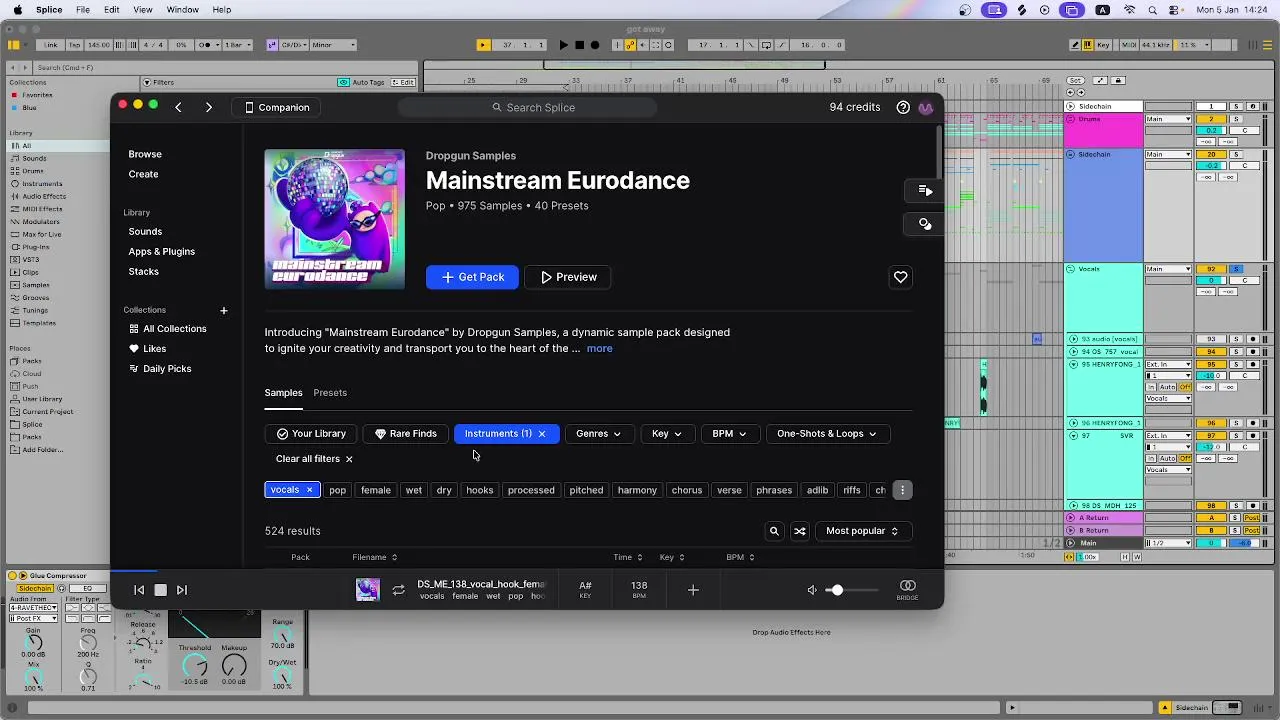Like the Mainstream Eurodance pack with heart

click(901, 277)
